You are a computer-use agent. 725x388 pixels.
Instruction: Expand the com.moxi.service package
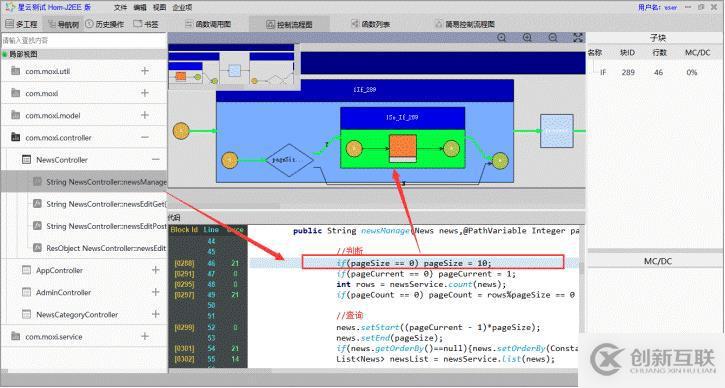pyautogui.click(x=145, y=336)
